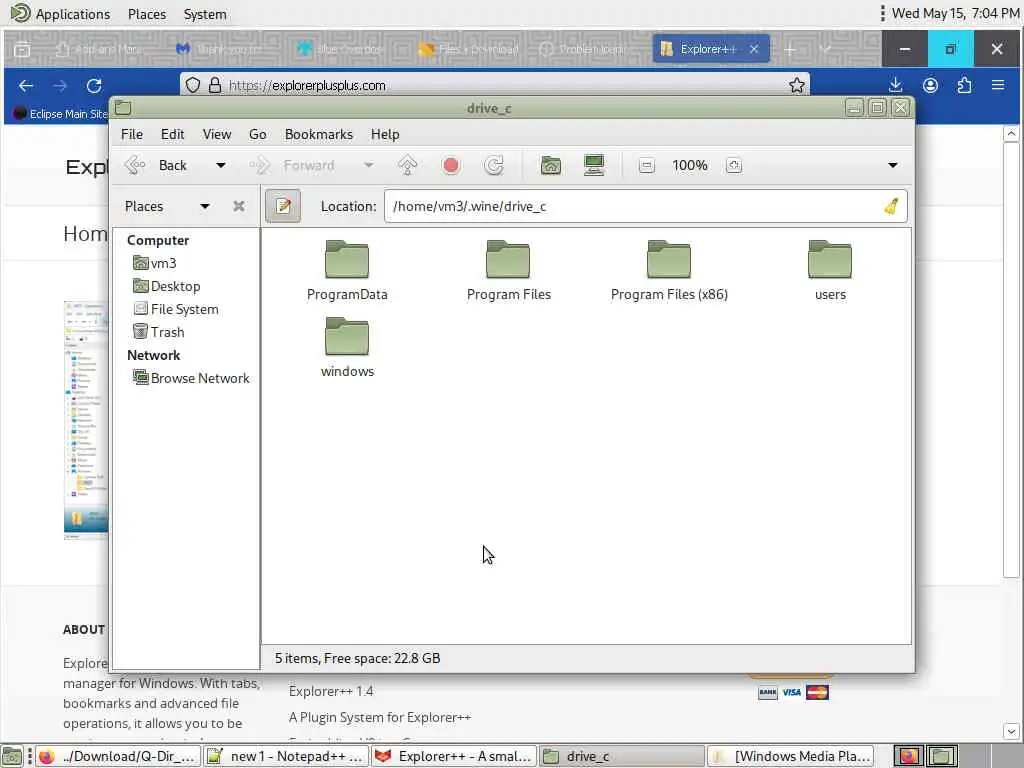Open Firefox downloads panel

tap(896, 85)
